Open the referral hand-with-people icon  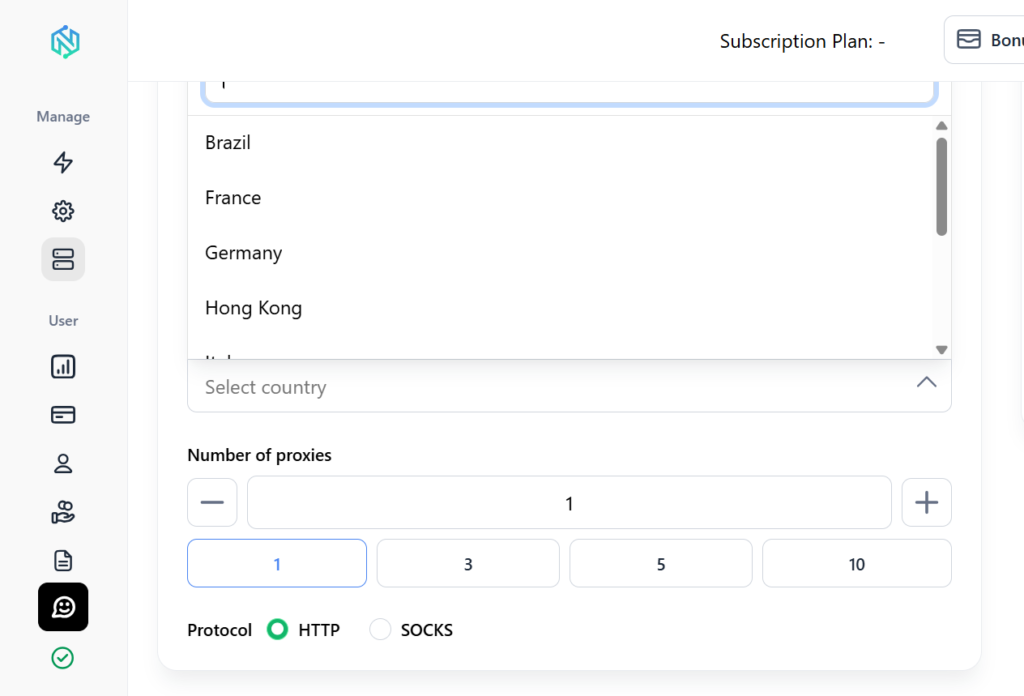coord(63,512)
